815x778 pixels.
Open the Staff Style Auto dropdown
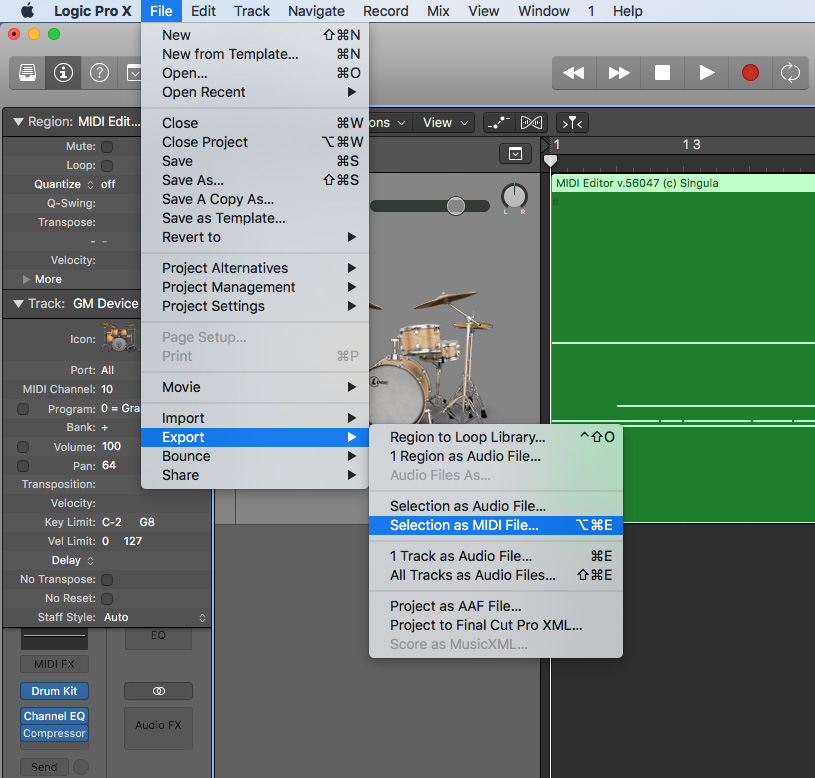155,617
